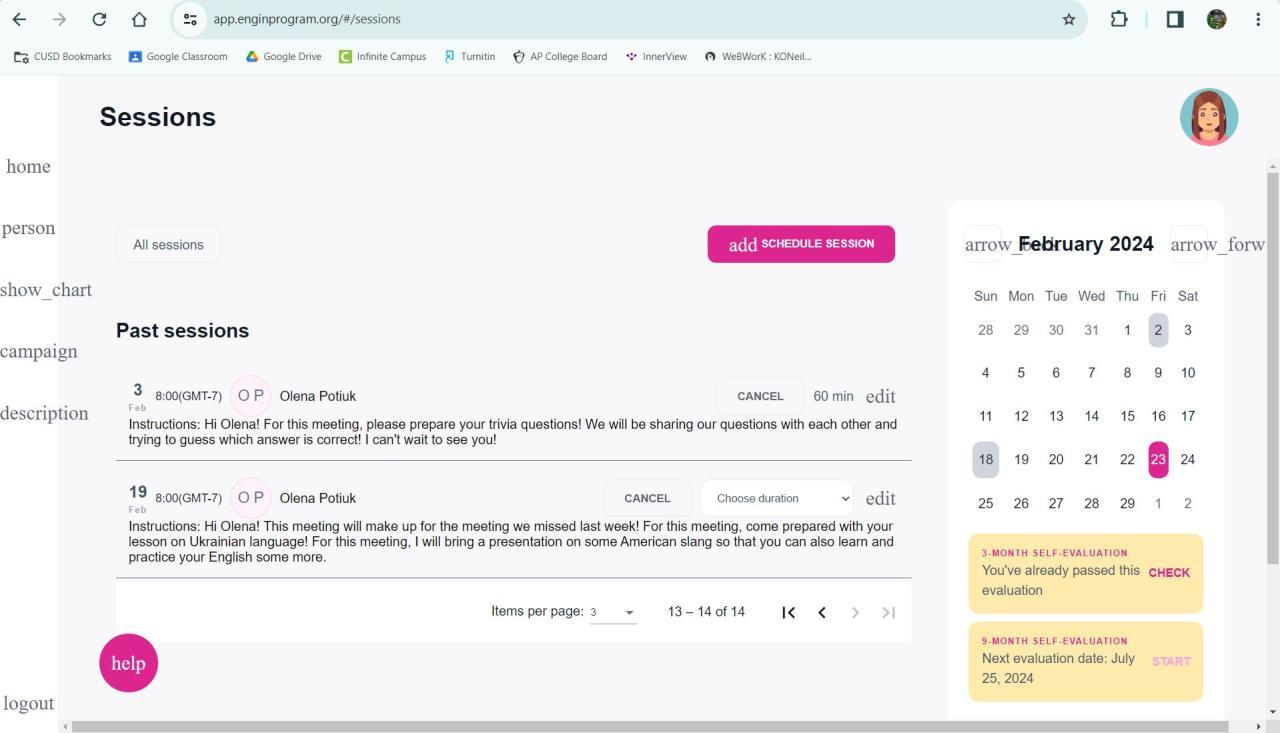The width and height of the screenshot is (1280, 733).
Task: Open the InnerView bookmark
Action: click(x=656, y=56)
